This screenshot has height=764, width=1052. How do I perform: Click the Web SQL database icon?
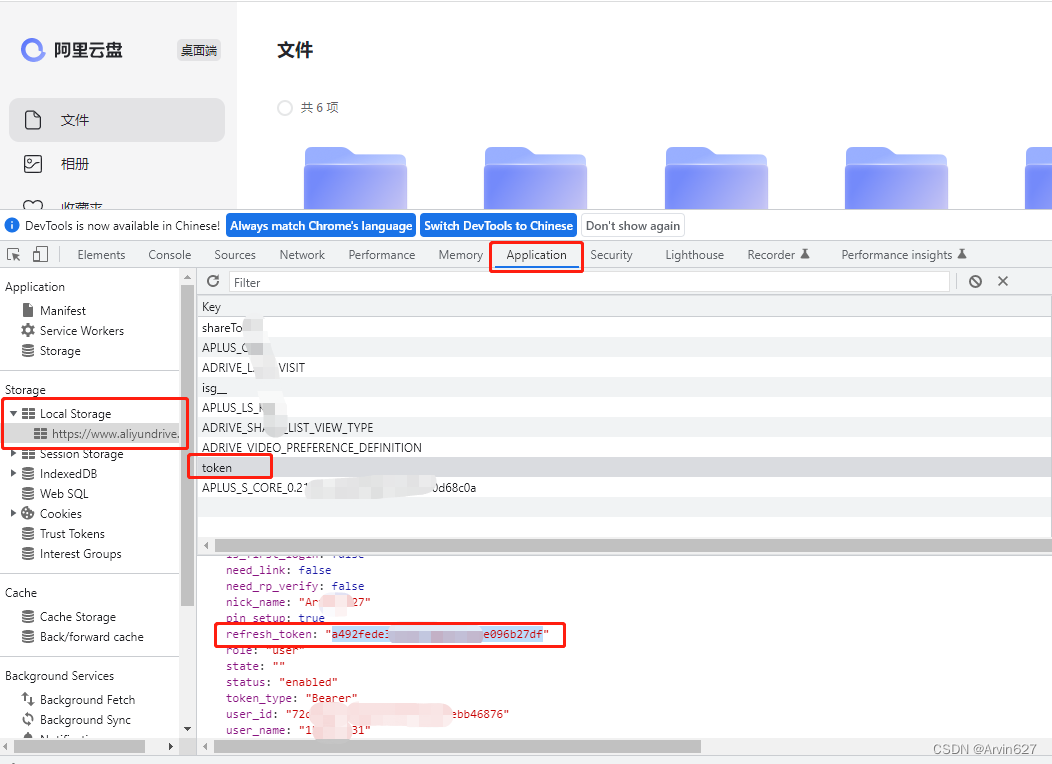pyautogui.click(x=28, y=494)
